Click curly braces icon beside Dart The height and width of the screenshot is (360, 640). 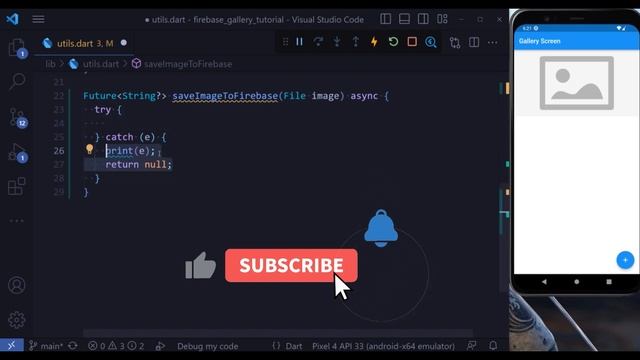pyautogui.click(x=276, y=346)
